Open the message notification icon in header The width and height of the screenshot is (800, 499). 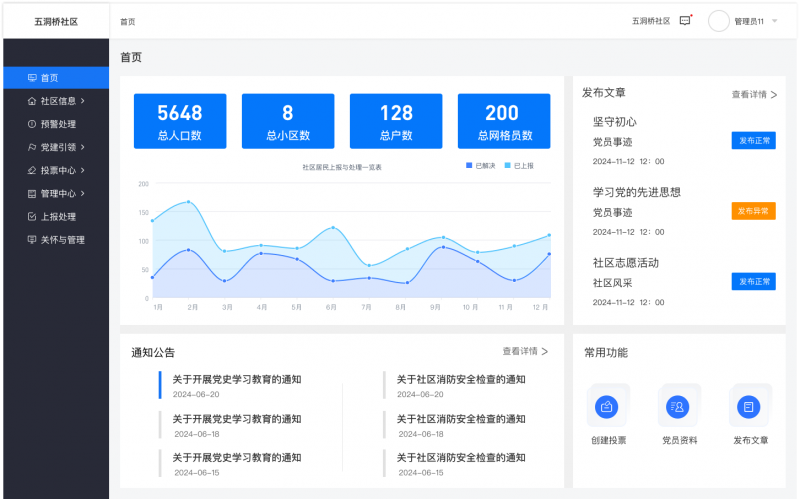[x=685, y=20]
